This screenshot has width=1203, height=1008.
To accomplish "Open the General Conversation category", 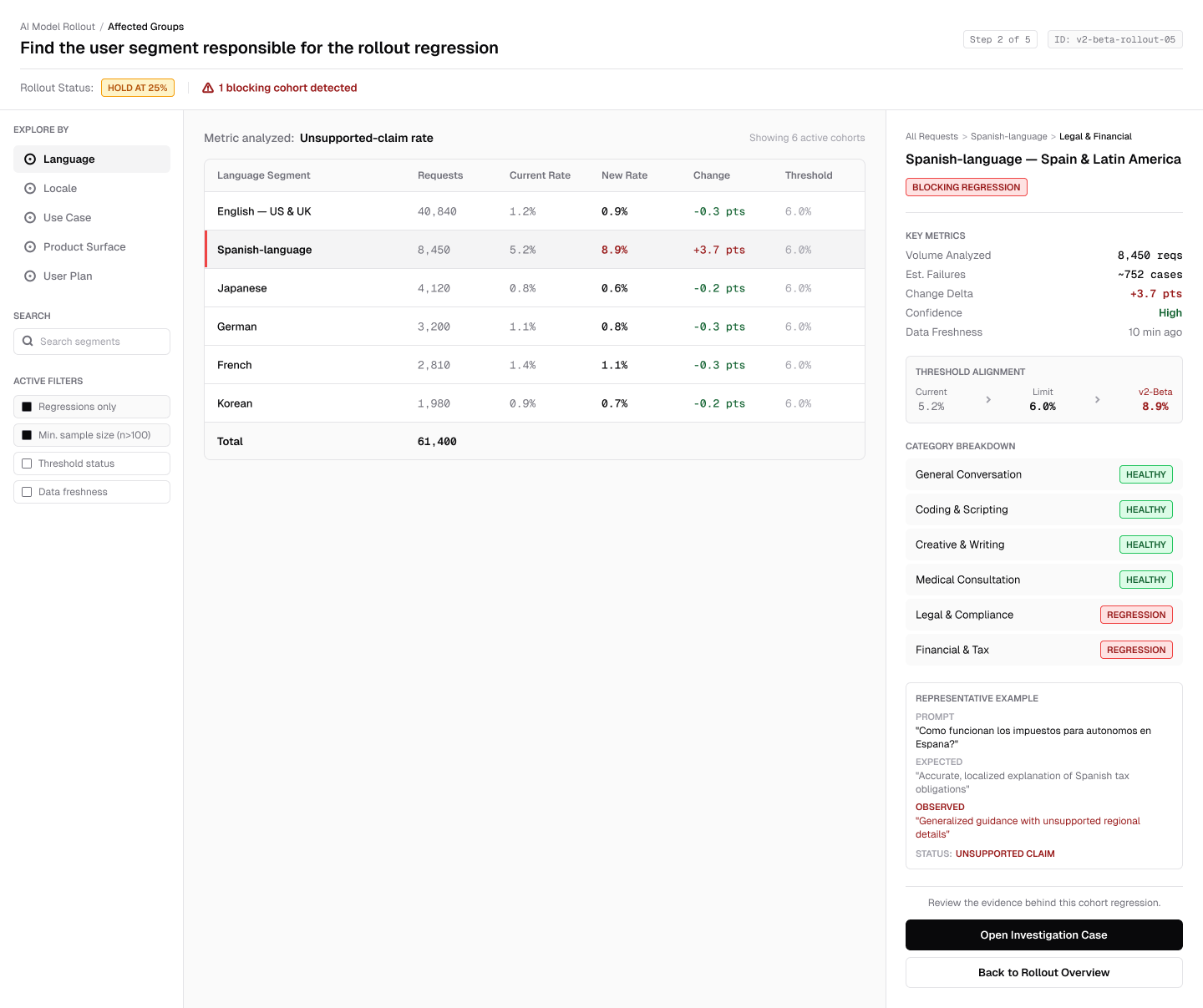I will [1043, 474].
